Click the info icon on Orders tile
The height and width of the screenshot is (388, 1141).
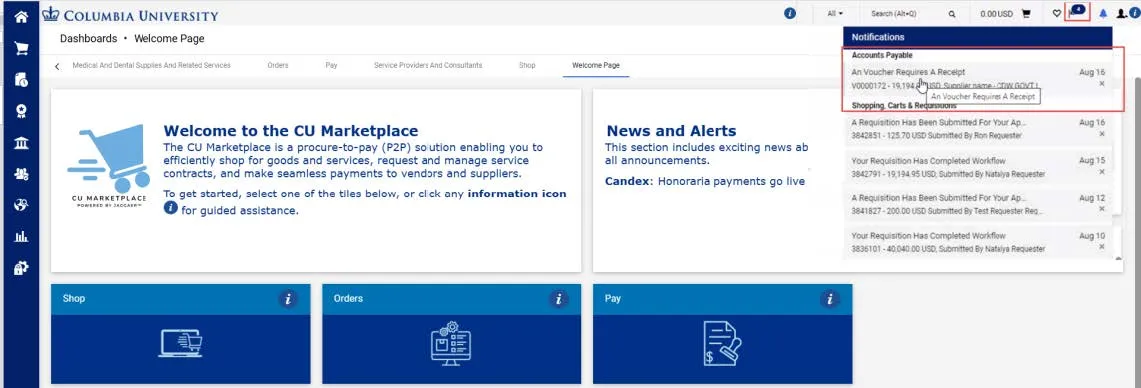pos(559,298)
